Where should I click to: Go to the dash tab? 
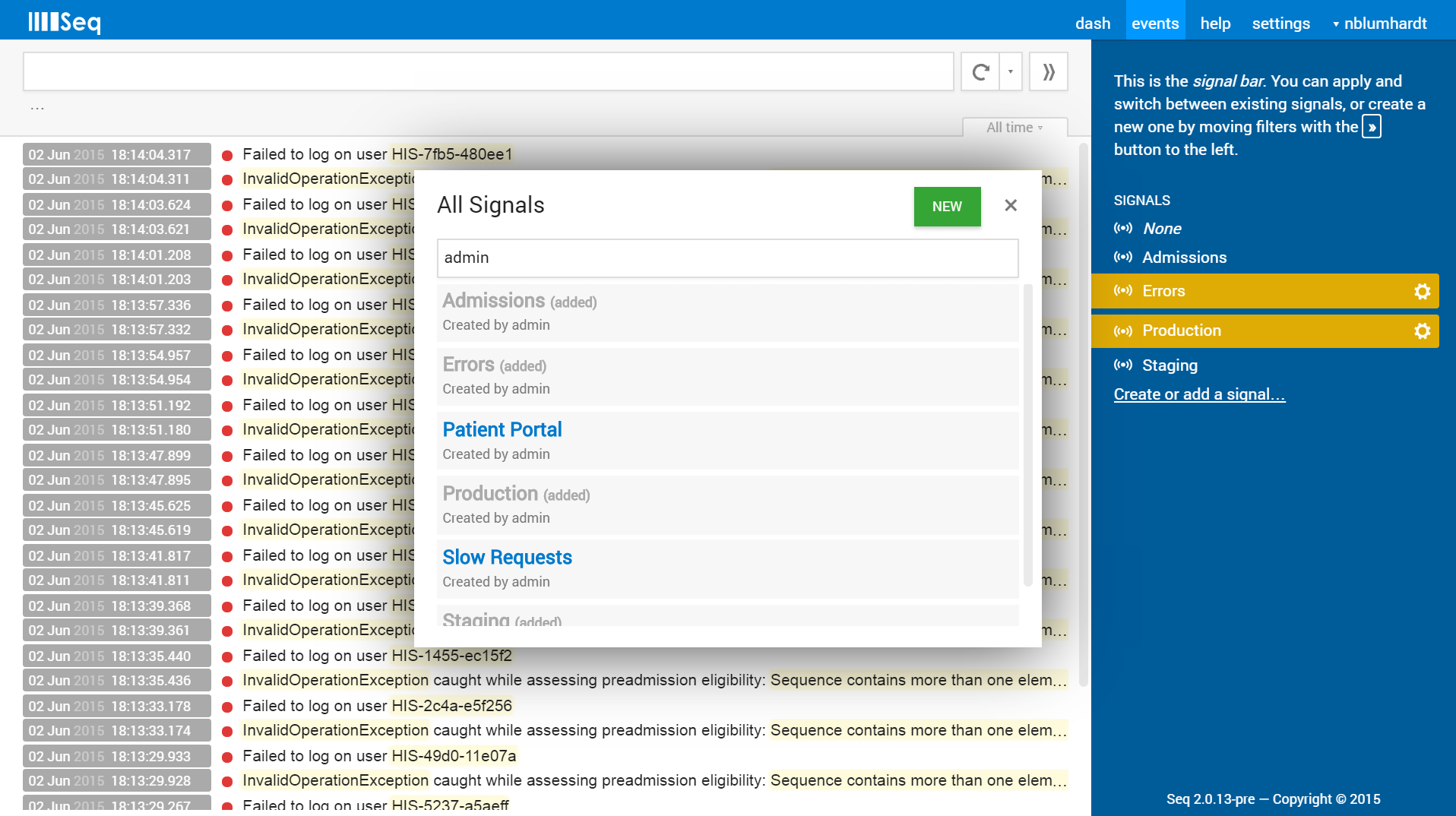[x=1093, y=24]
